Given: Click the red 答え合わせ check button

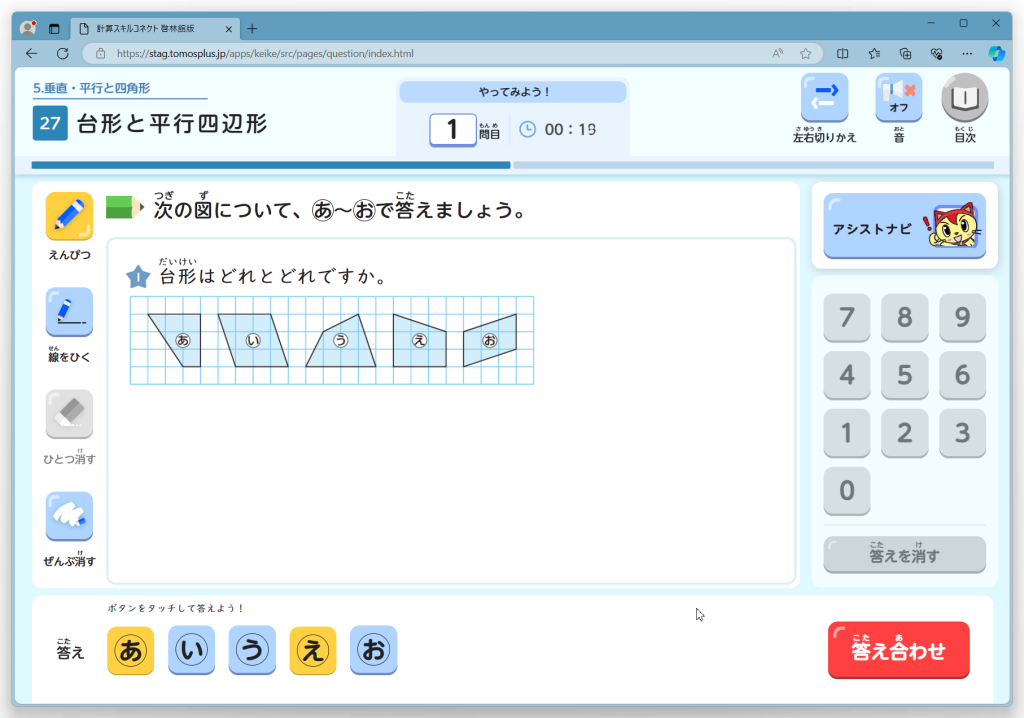Looking at the screenshot, I should tap(899, 650).
